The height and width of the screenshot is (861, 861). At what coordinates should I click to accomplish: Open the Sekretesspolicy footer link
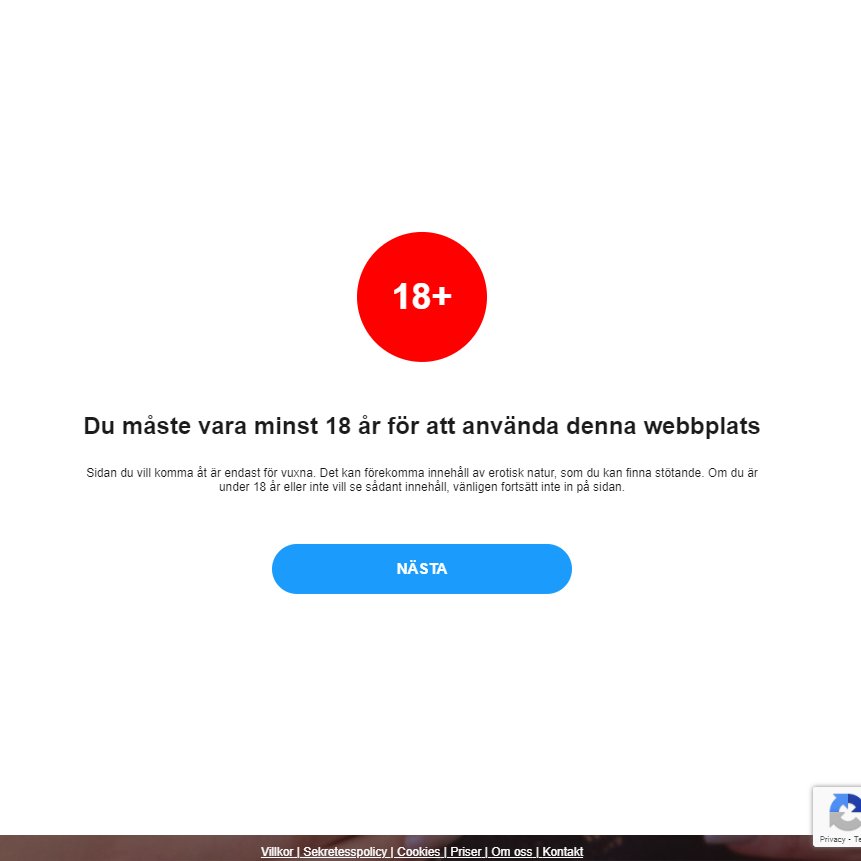(345, 852)
